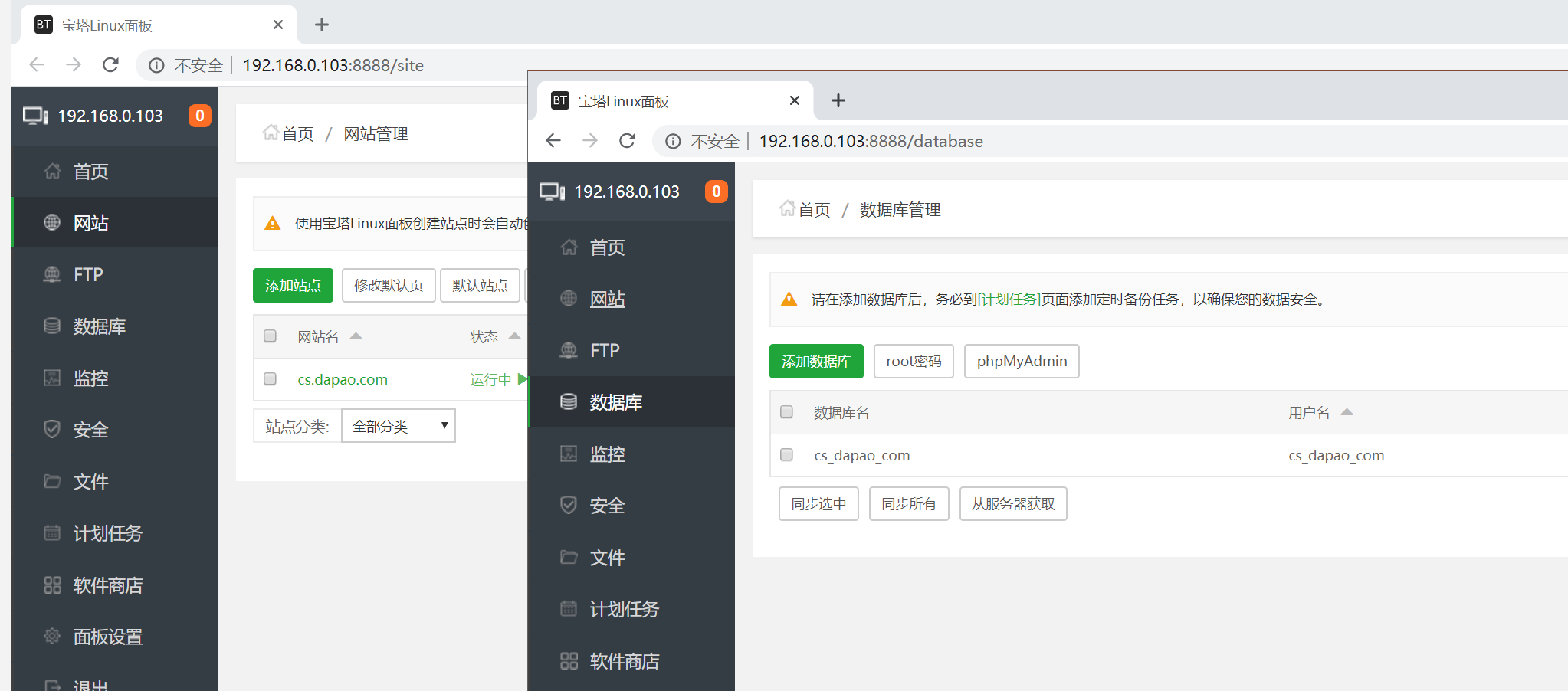1568x691 pixels.
Task: Click the green 添加站点 button
Action: pyautogui.click(x=293, y=285)
